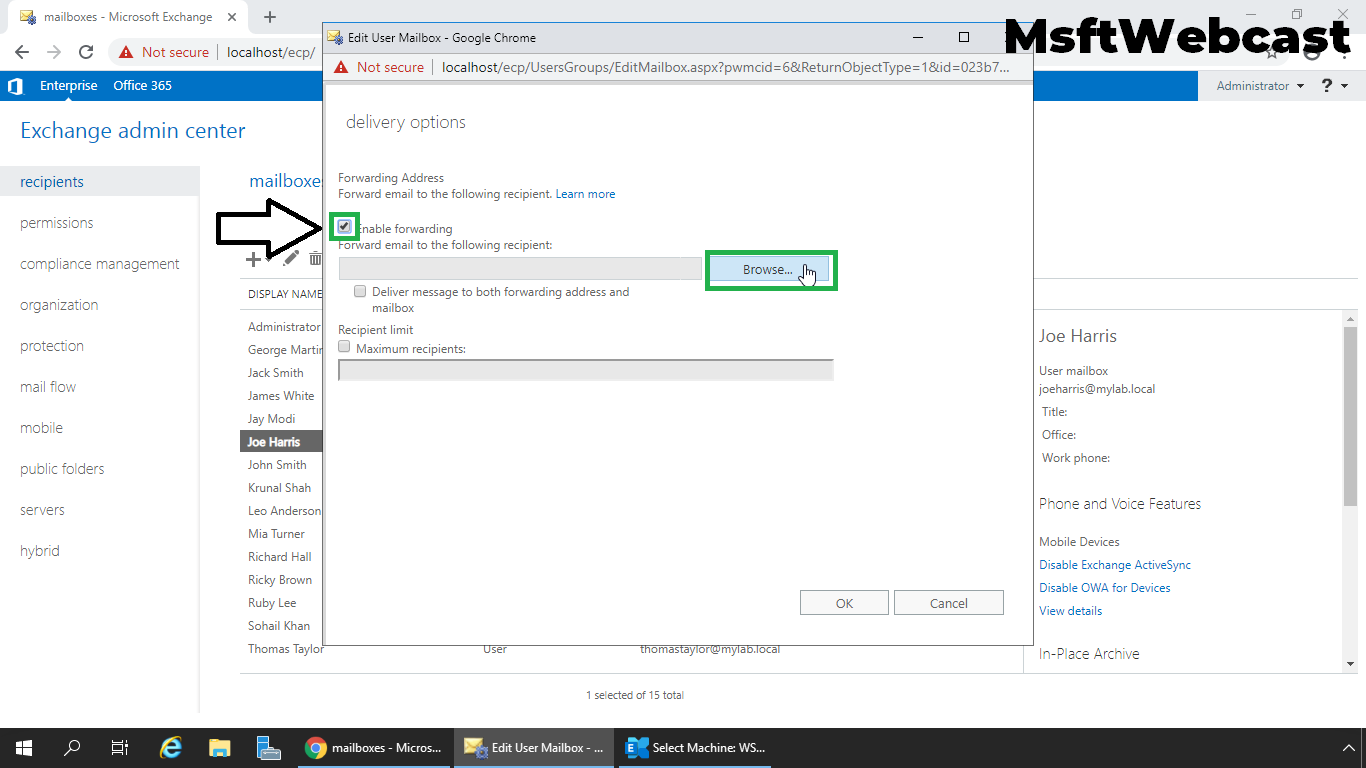Switch to the mailboxes Chrome taskbar item
The height and width of the screenshot is (768, 1366).
(x=375, y=748)
